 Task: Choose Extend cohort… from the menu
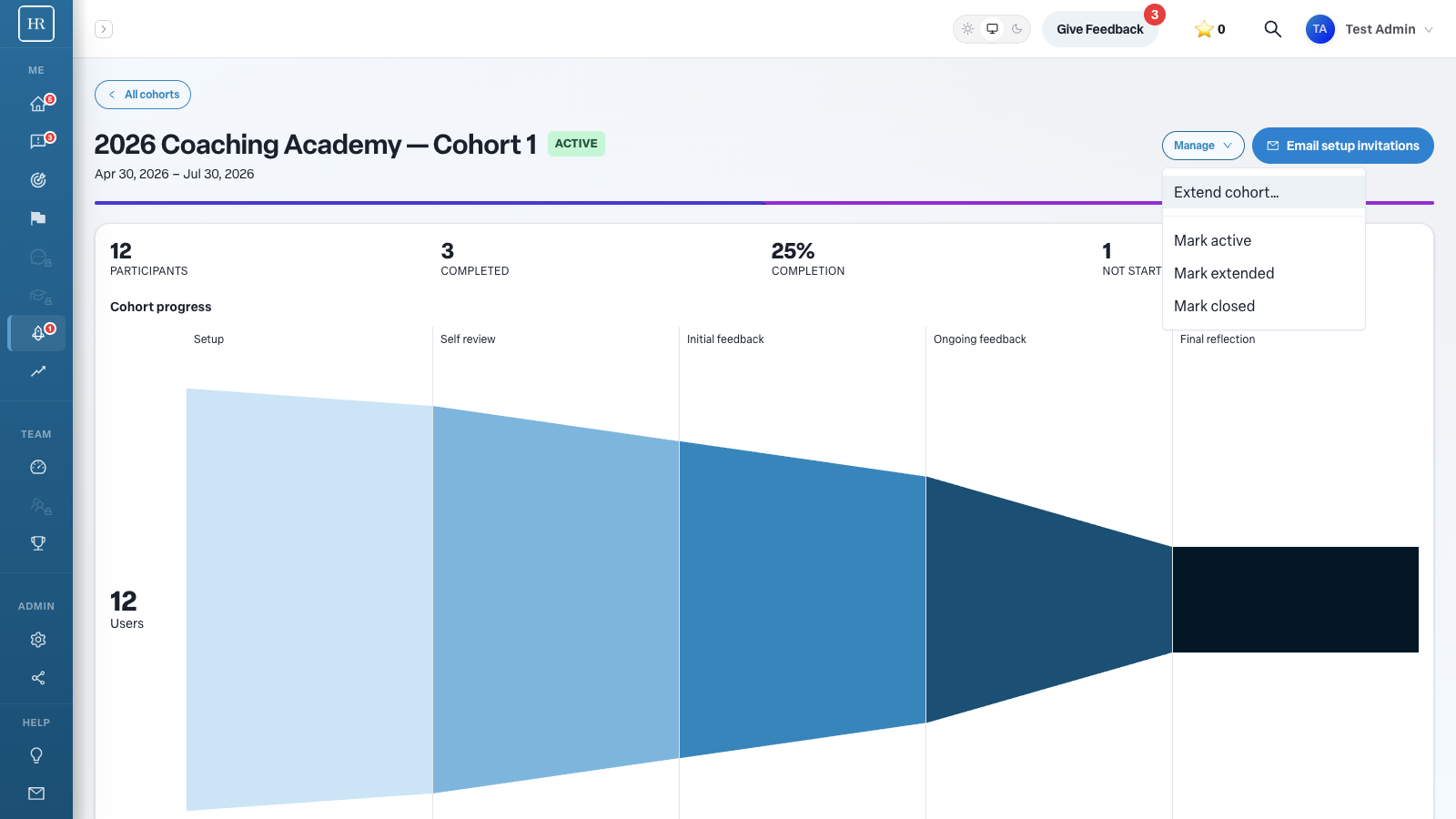tap(1264, 192)
